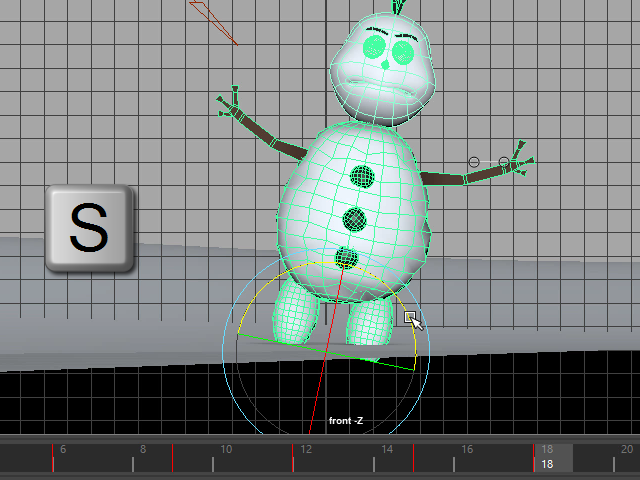Select the twig hair on the snowman's head
The image size is (640, 480).
[401, 7]
